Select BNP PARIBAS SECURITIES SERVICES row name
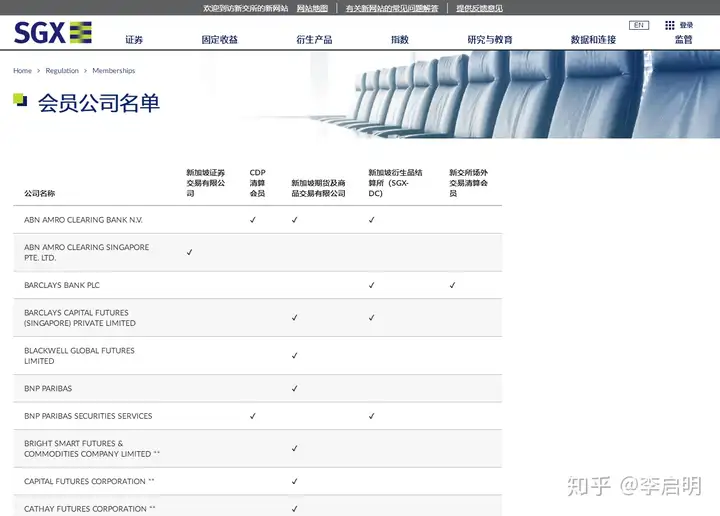Screen dimensions: 720x516 coord(88,416)
